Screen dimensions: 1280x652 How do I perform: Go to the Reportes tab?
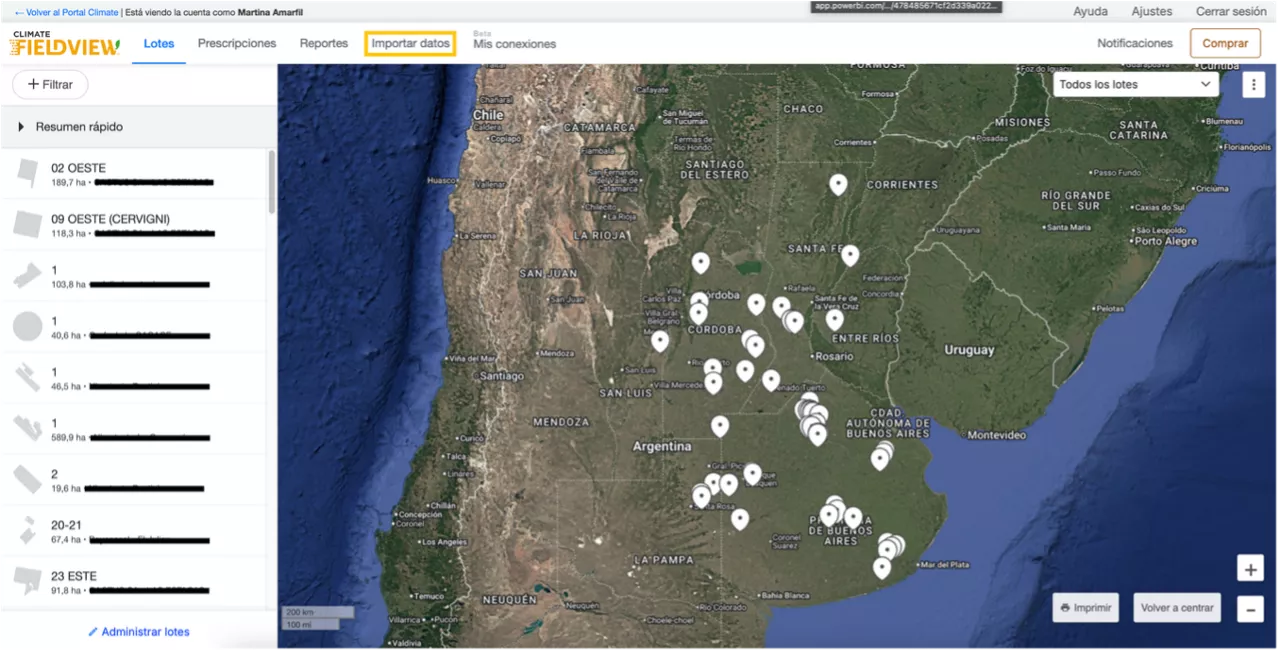pos(324,44)
